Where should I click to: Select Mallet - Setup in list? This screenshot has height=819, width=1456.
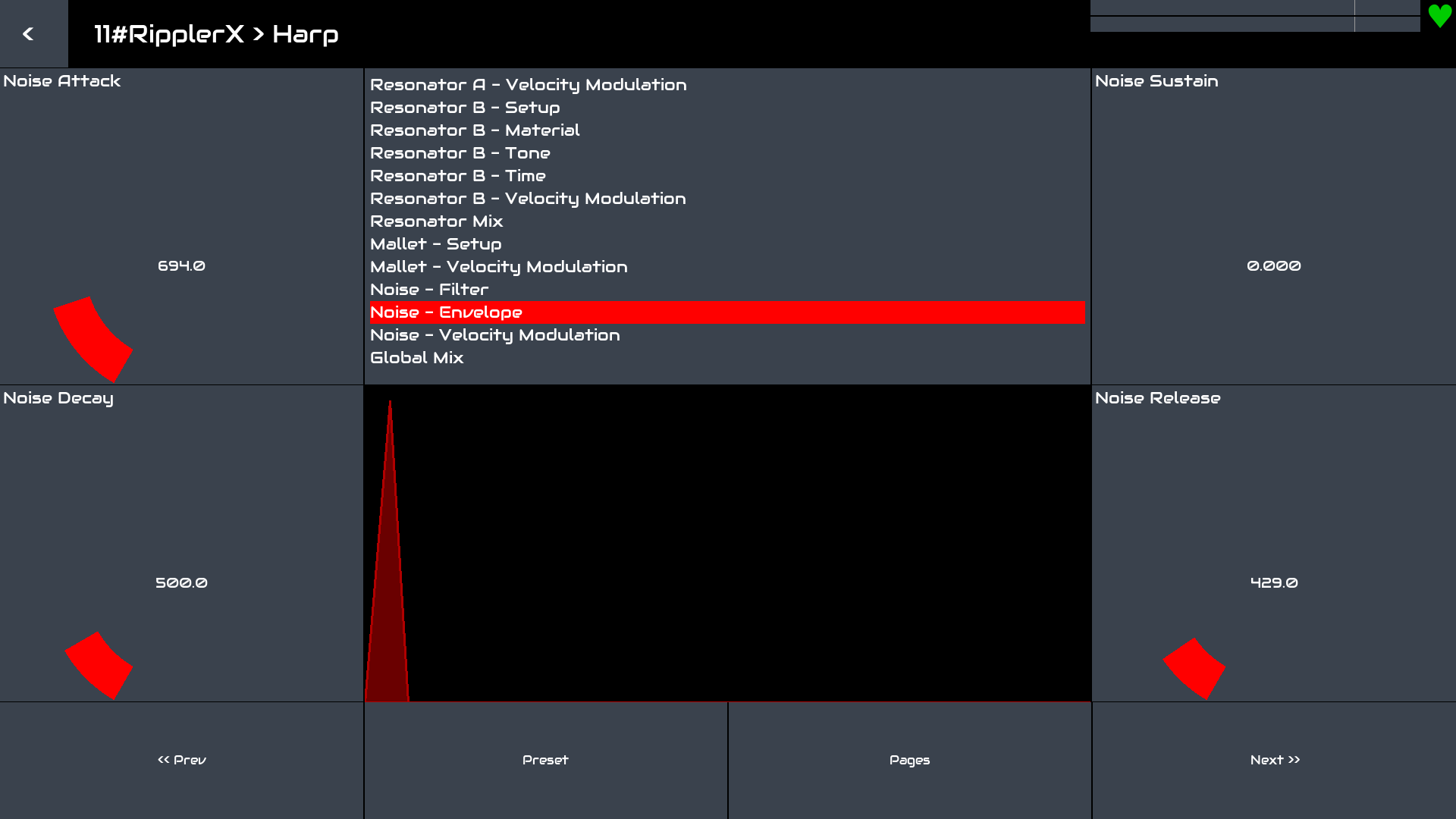point(435,244)
